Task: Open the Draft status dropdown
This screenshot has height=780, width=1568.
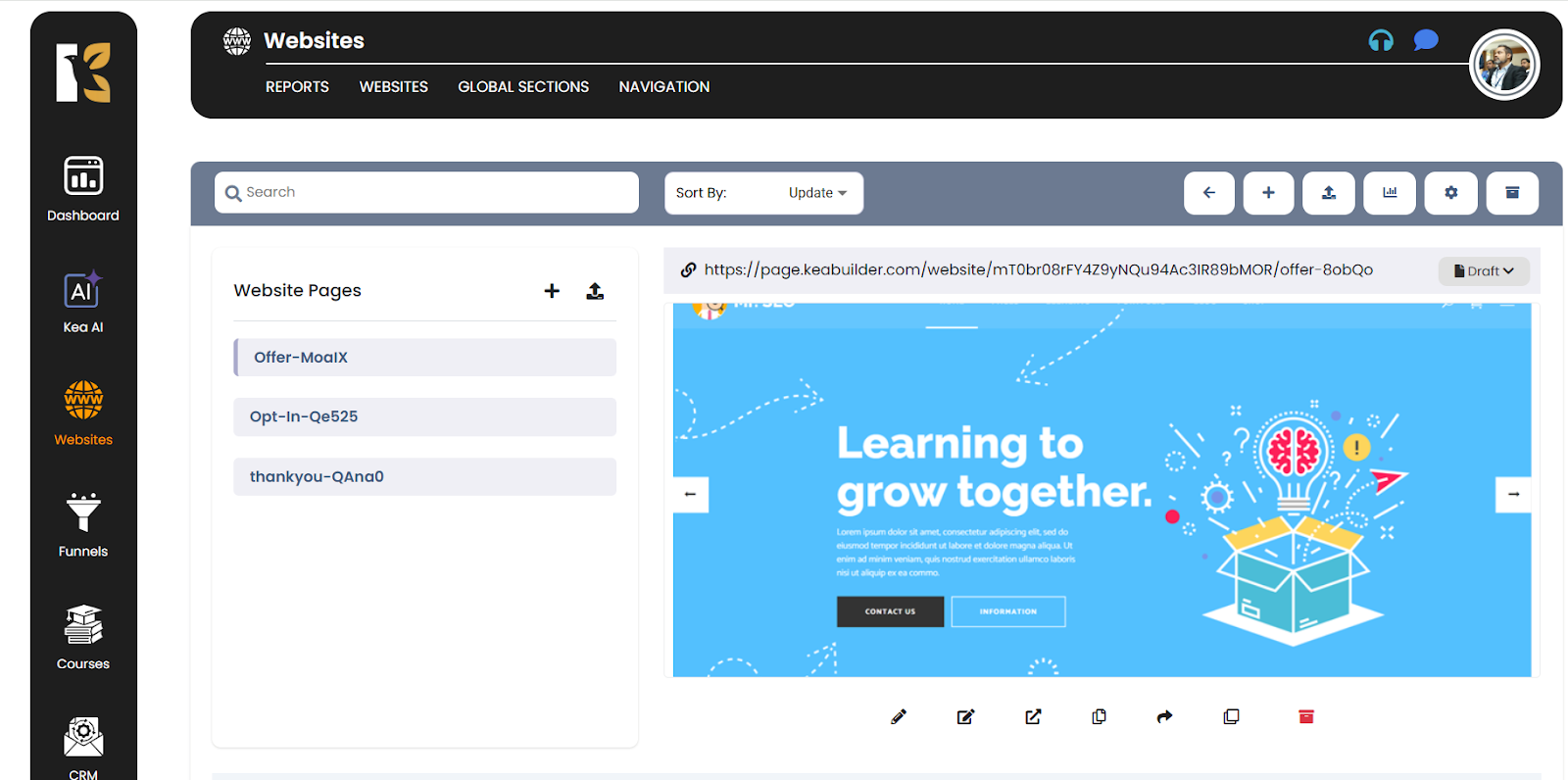Action: [1483, 271]
